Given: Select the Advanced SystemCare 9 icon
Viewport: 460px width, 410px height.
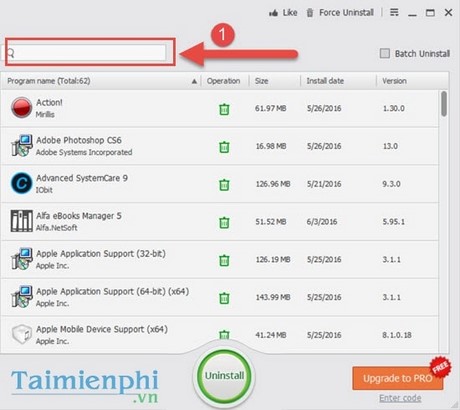Looking at the screenshot, I should [21, 183].
